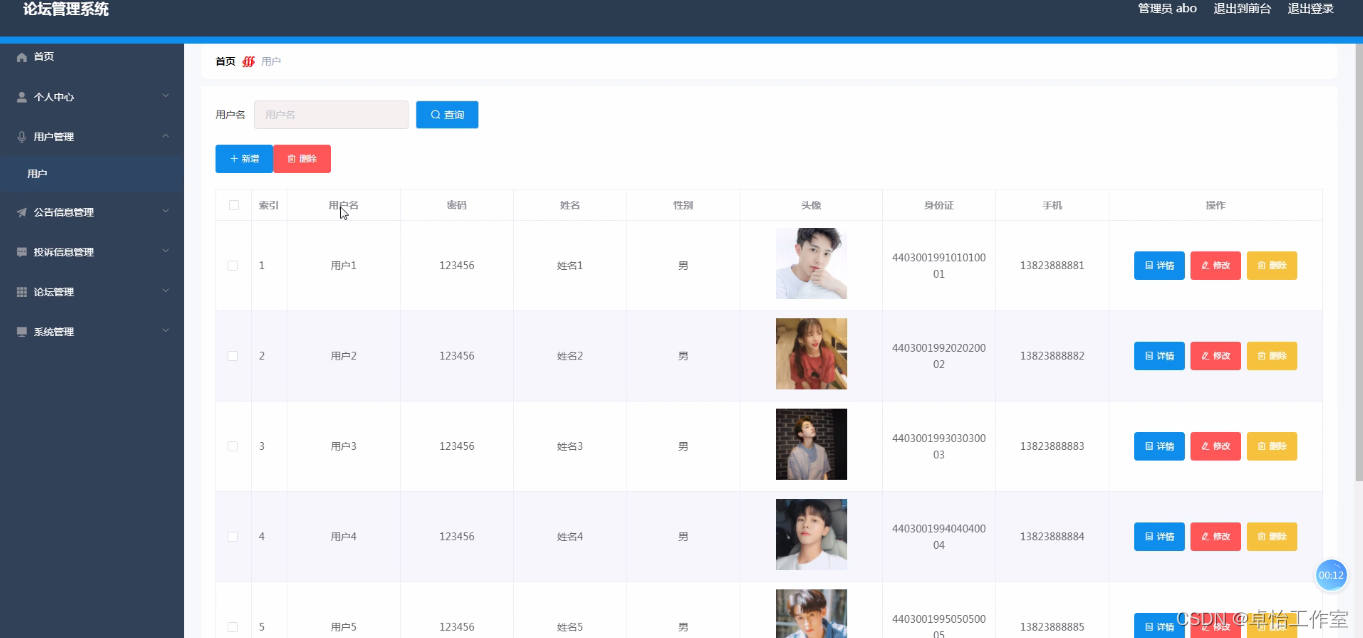Click the 用户名 column header

344,205
